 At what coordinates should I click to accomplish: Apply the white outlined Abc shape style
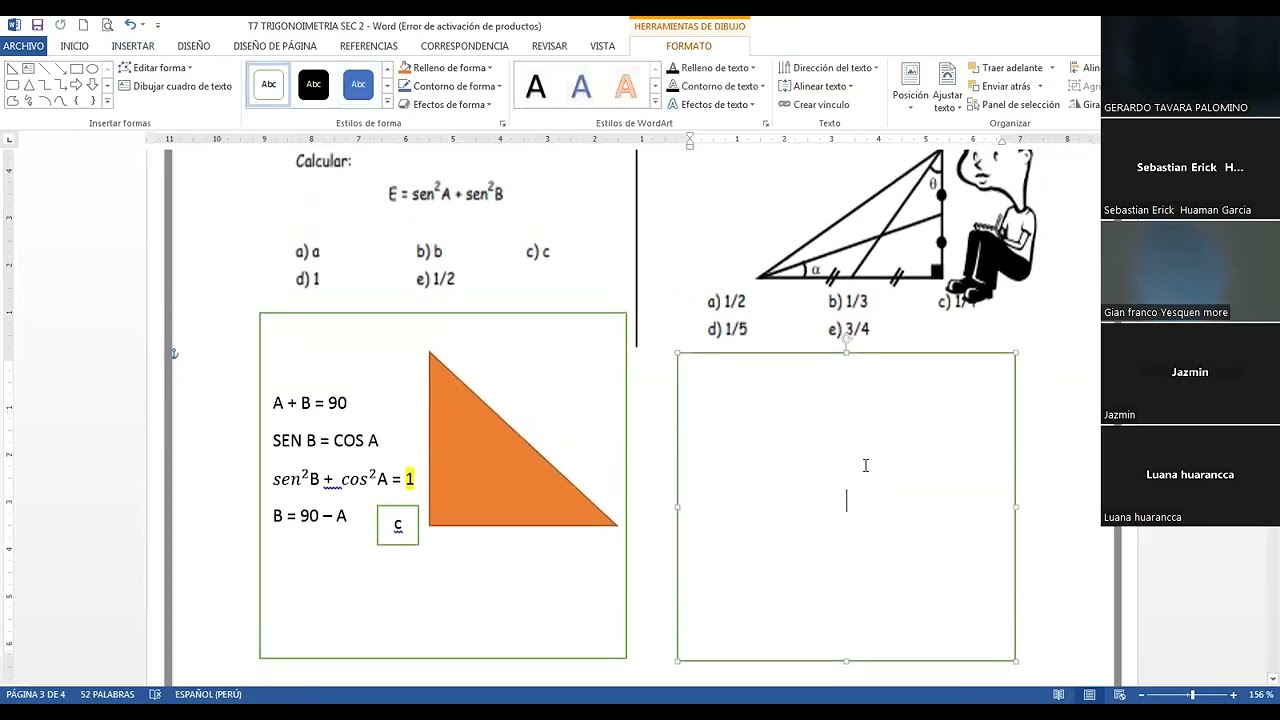(x=269, y=85)
